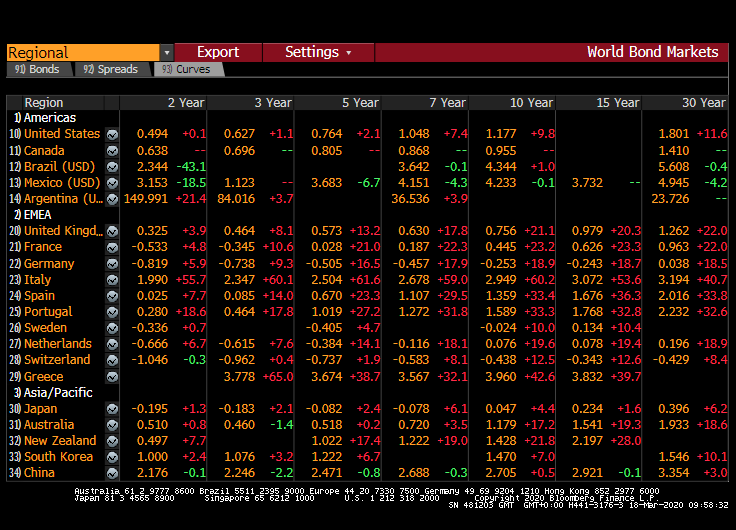This screenshot has width=736, height=530.
Task: Click the chart icon beside United States
Action: [112, 134]
